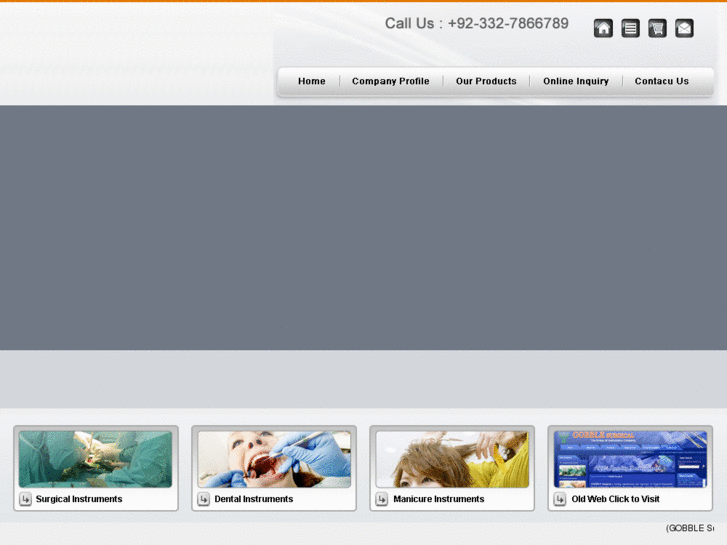Open Contacu Us menu item

click(662, 81)
